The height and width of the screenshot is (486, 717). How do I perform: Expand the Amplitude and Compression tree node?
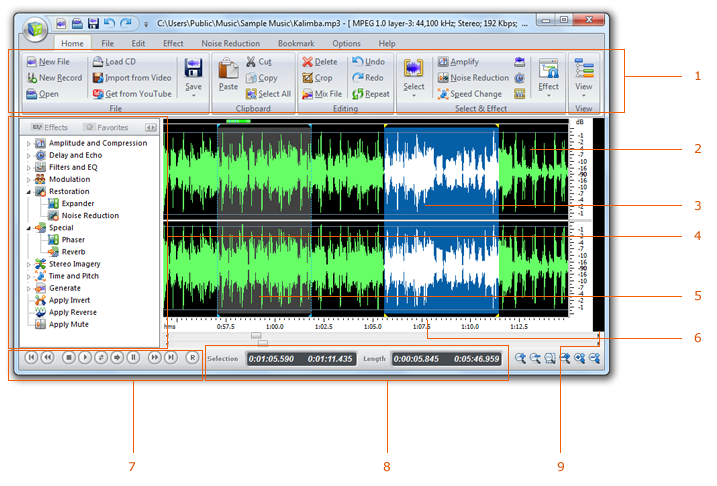coord(28,144)
